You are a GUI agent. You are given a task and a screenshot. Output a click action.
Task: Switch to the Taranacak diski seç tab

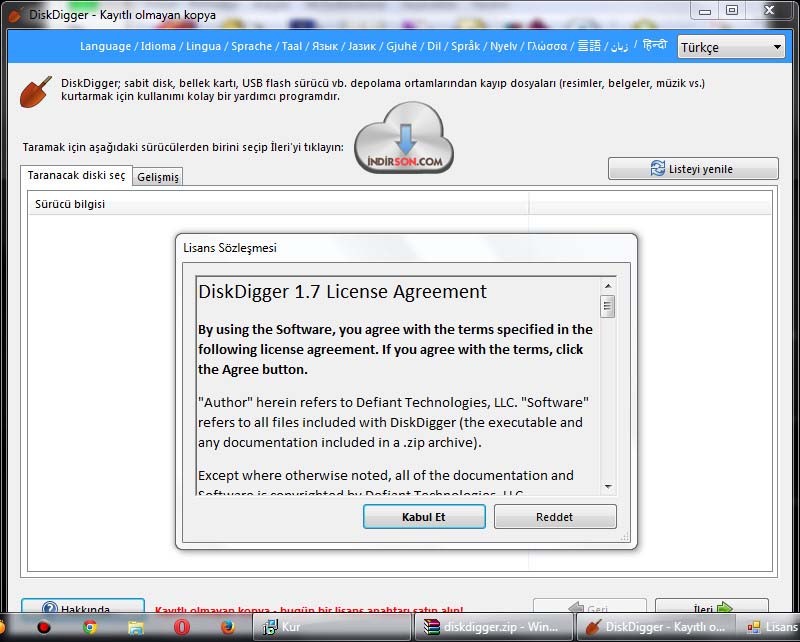click(76, 176)
